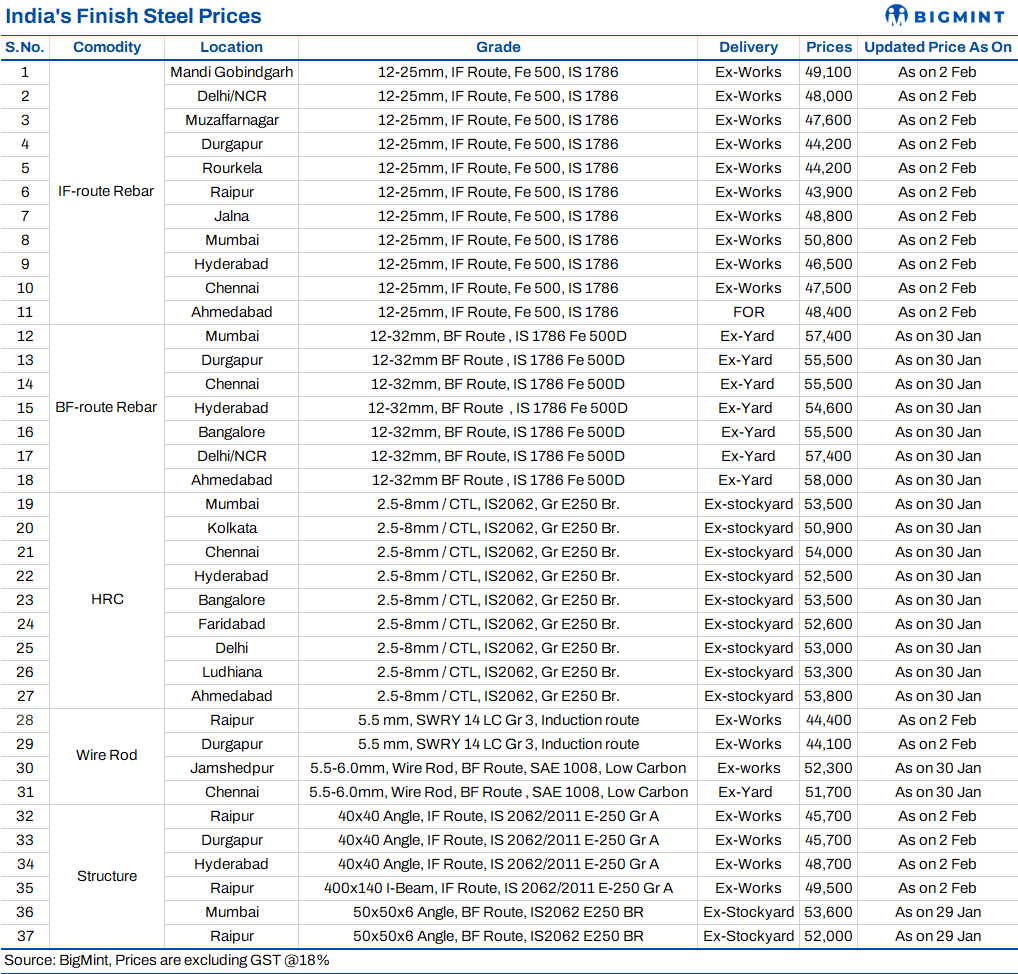Select the Muzaffarnagar location cell
This screenshot has height=974, width=1018.
click(x=231, y=120)
